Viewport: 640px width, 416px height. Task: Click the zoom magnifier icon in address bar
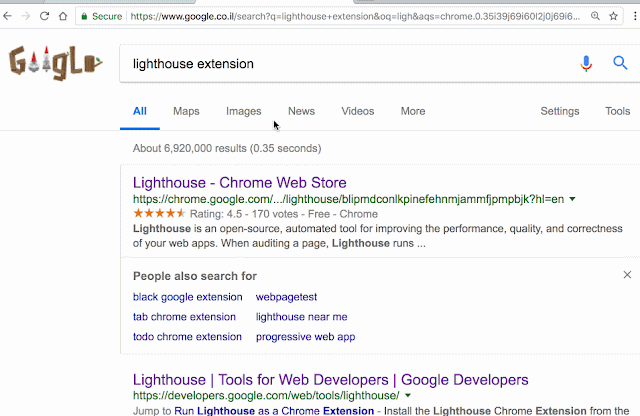(596, 16)
